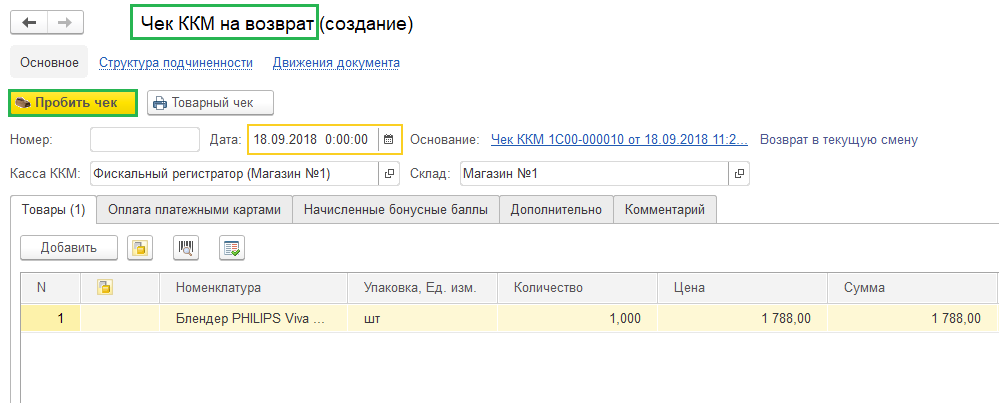
Task: Click the Сумма column header
Action: pos(912,288)
